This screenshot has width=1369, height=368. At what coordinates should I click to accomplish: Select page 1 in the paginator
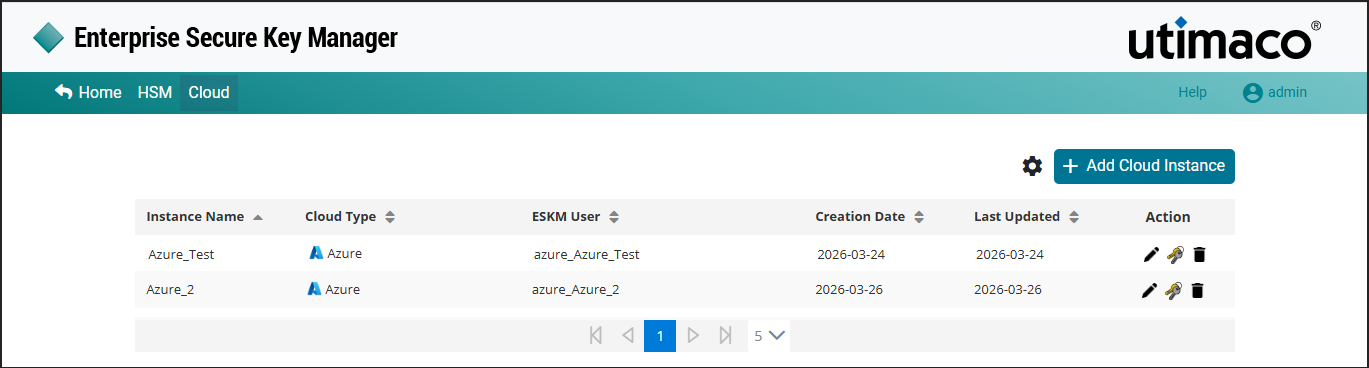tap(660, 336)
